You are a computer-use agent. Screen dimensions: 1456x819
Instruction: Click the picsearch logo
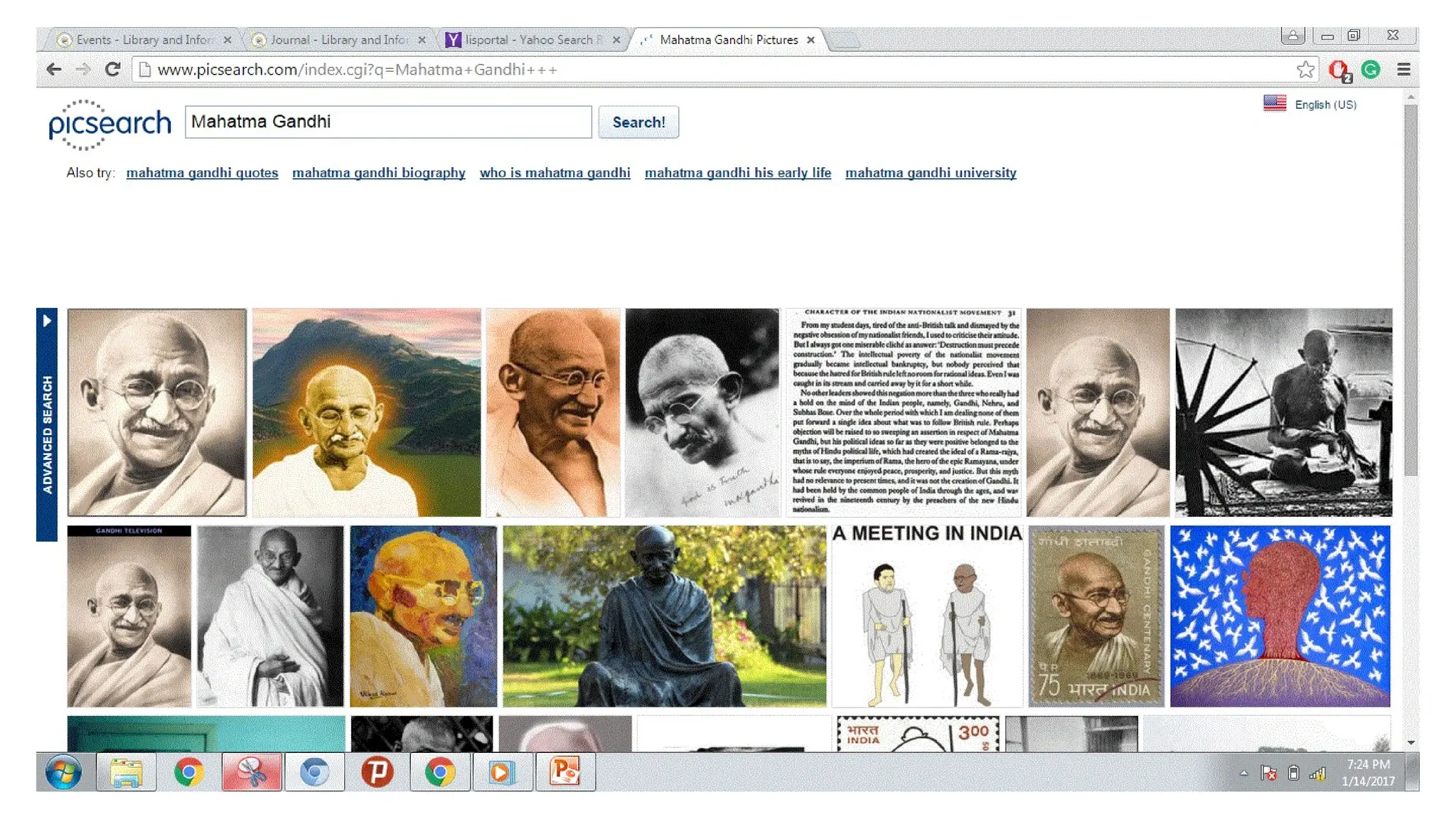(x=109, y=124)
